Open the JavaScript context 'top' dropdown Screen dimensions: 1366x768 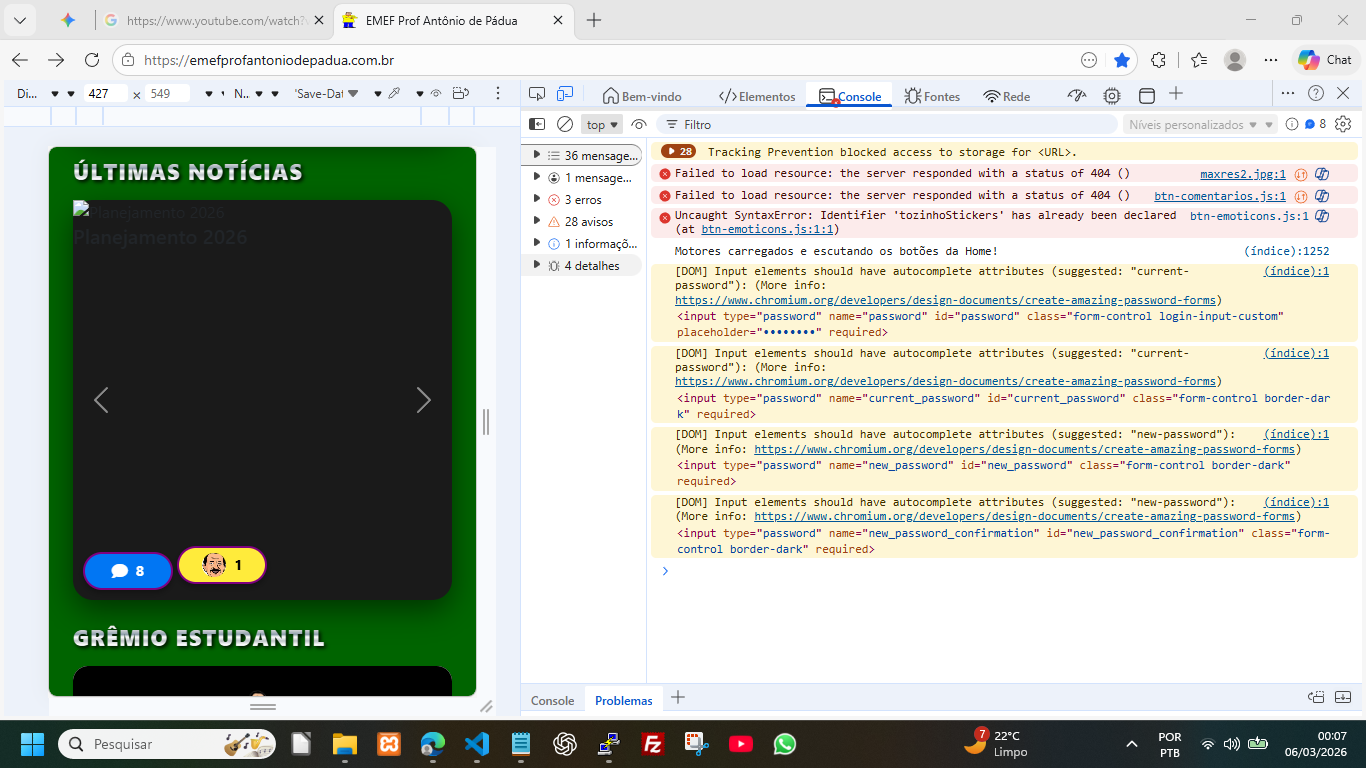coord(603,125)
